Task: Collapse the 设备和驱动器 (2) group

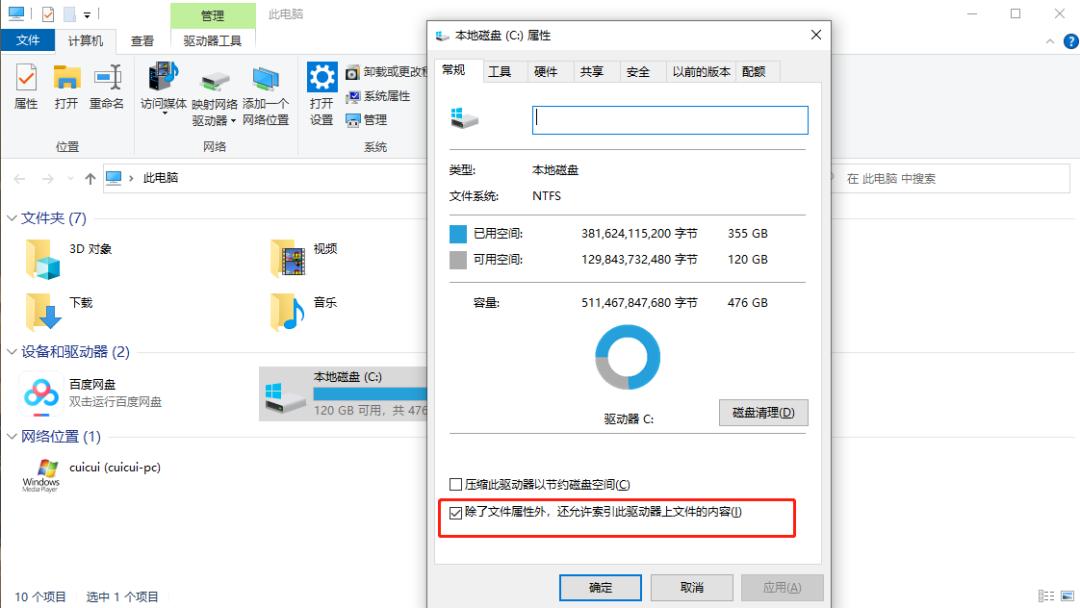Action: (12, 352)
